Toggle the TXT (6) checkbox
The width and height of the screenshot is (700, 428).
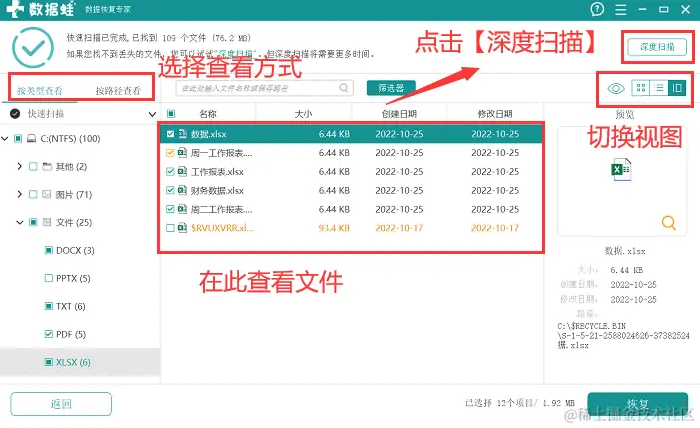pyautogui.click(x=49, y=306)
